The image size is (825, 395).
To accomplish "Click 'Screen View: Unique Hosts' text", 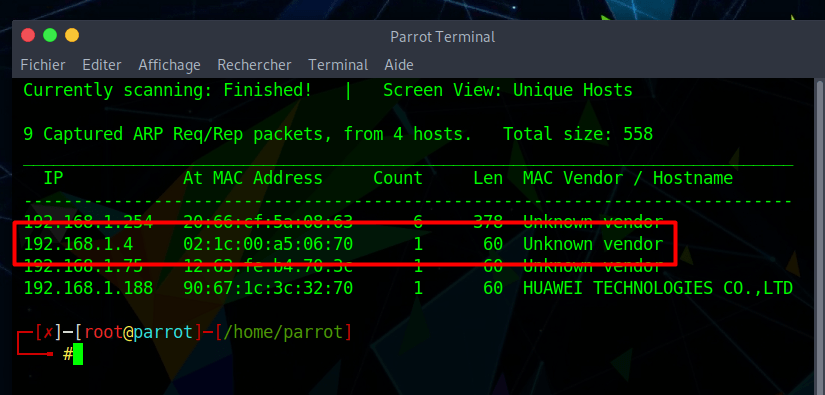I will 508,90.
